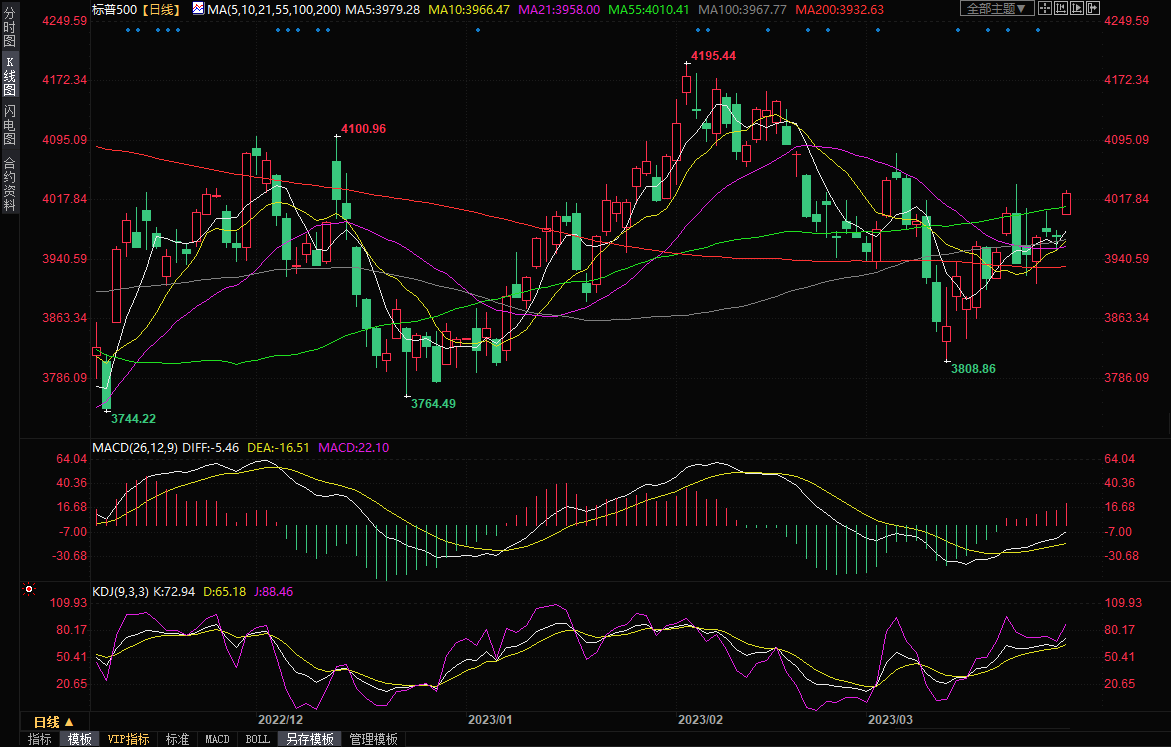Switch to the 模板 bottom tab
This screenshot has height=747, width=1171.
(x=80, y=739)
